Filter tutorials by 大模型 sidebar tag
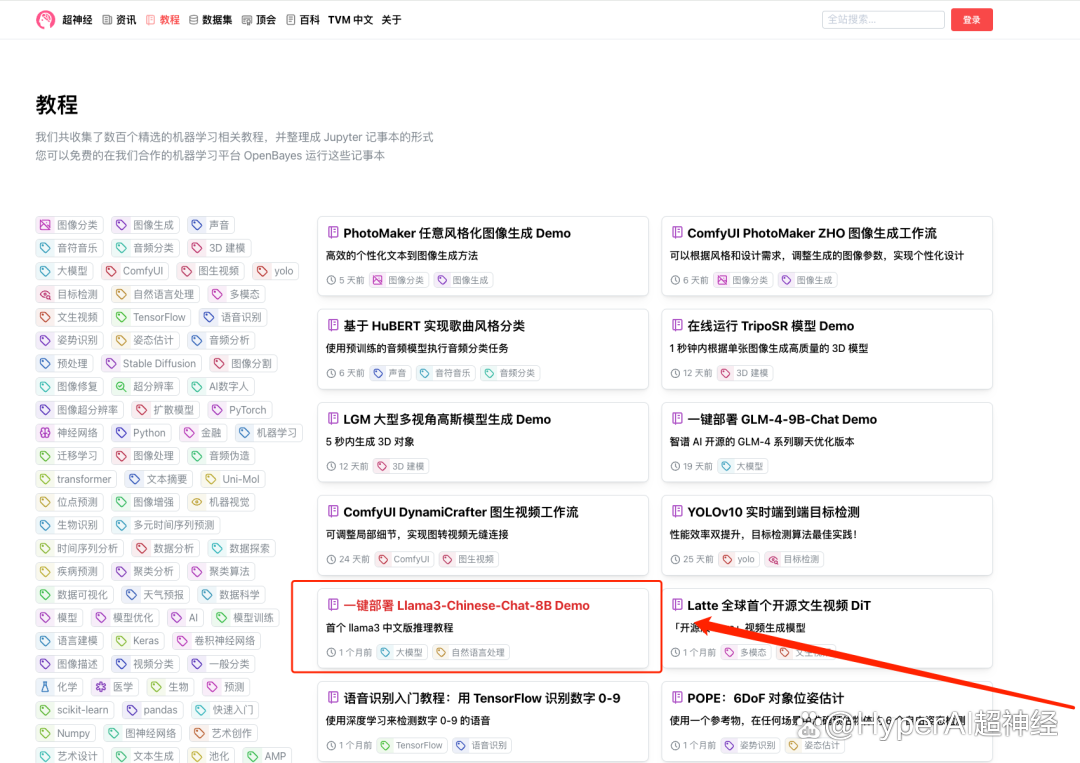The height and width of the screenshot is (763, 1080). [x=64, y=271]
